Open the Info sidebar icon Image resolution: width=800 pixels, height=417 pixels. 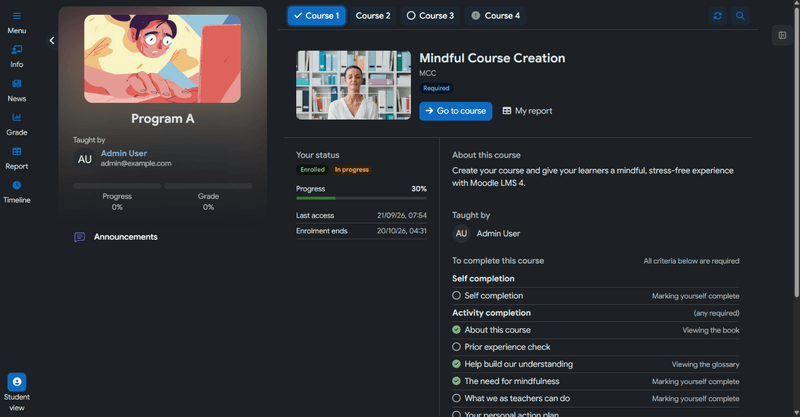coord(17,50)
